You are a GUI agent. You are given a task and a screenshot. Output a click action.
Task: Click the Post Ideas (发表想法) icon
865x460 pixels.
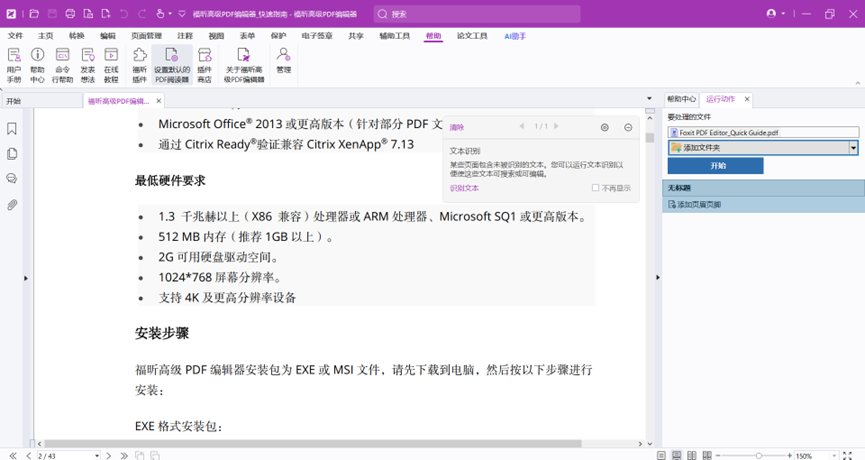(88, 65)
